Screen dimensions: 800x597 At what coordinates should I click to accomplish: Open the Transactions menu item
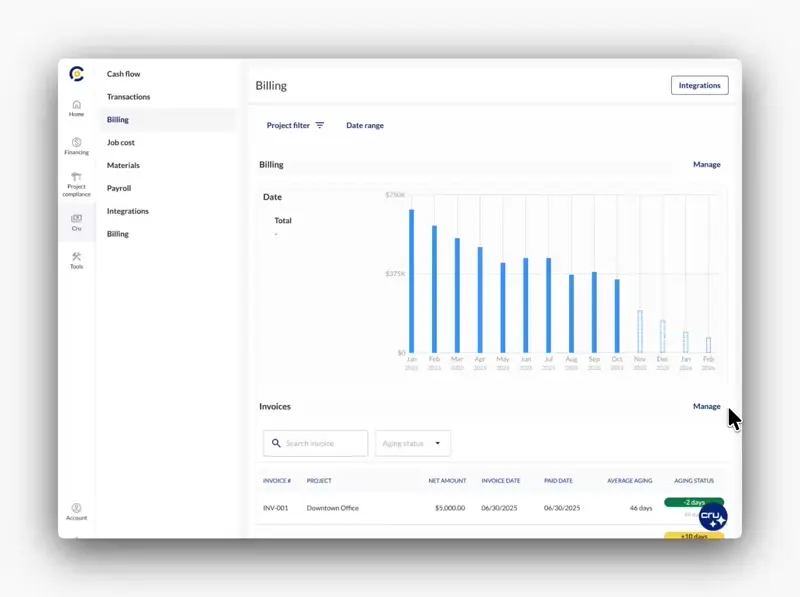coord(129,97)
